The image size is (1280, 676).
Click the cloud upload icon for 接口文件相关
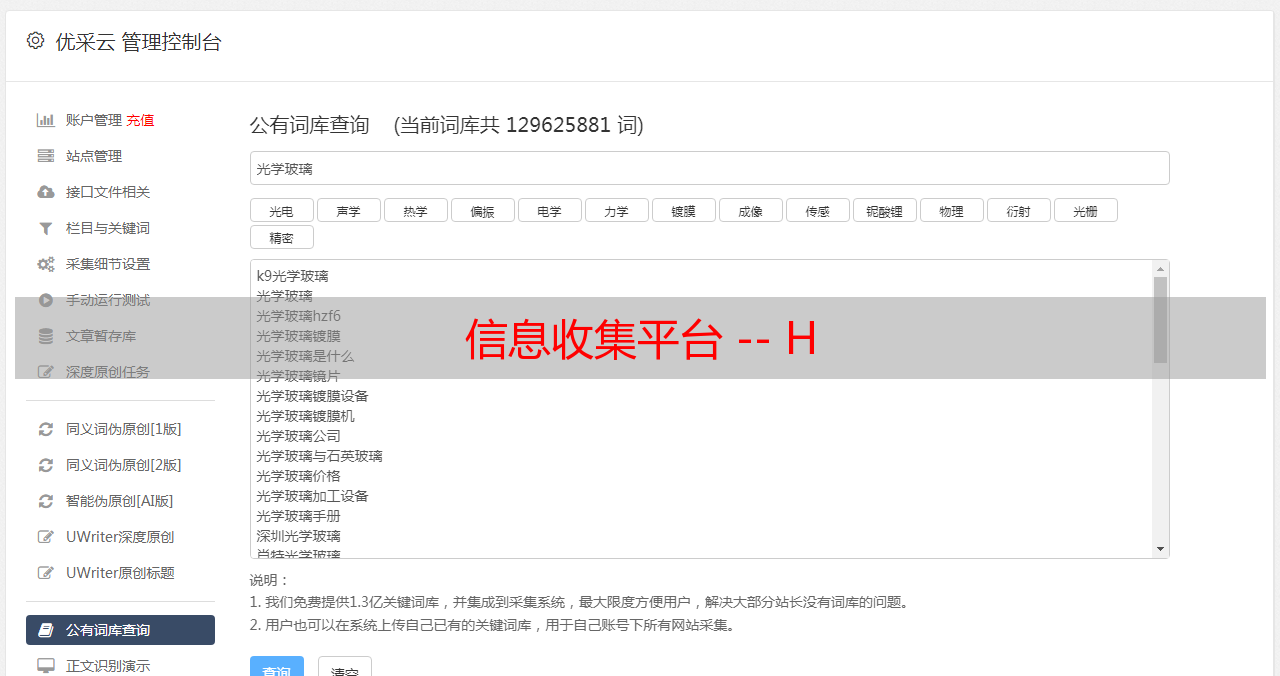coord(46,192)
